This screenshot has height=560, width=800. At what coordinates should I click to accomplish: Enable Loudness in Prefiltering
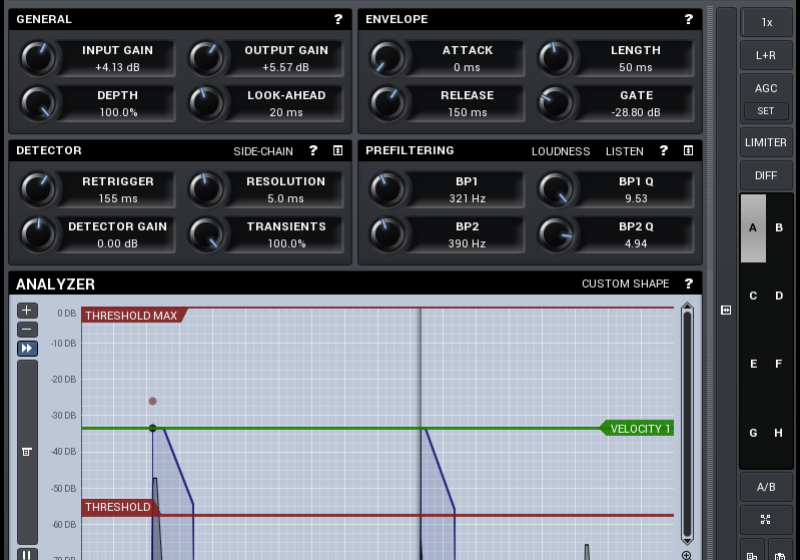click(560, 151)
